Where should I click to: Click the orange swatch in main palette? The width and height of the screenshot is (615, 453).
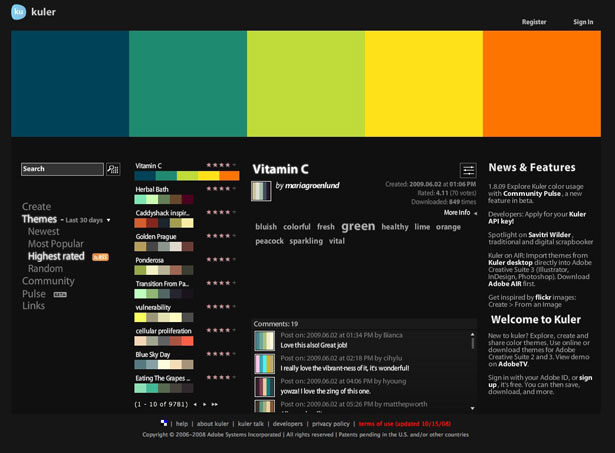tap(542, 84)
